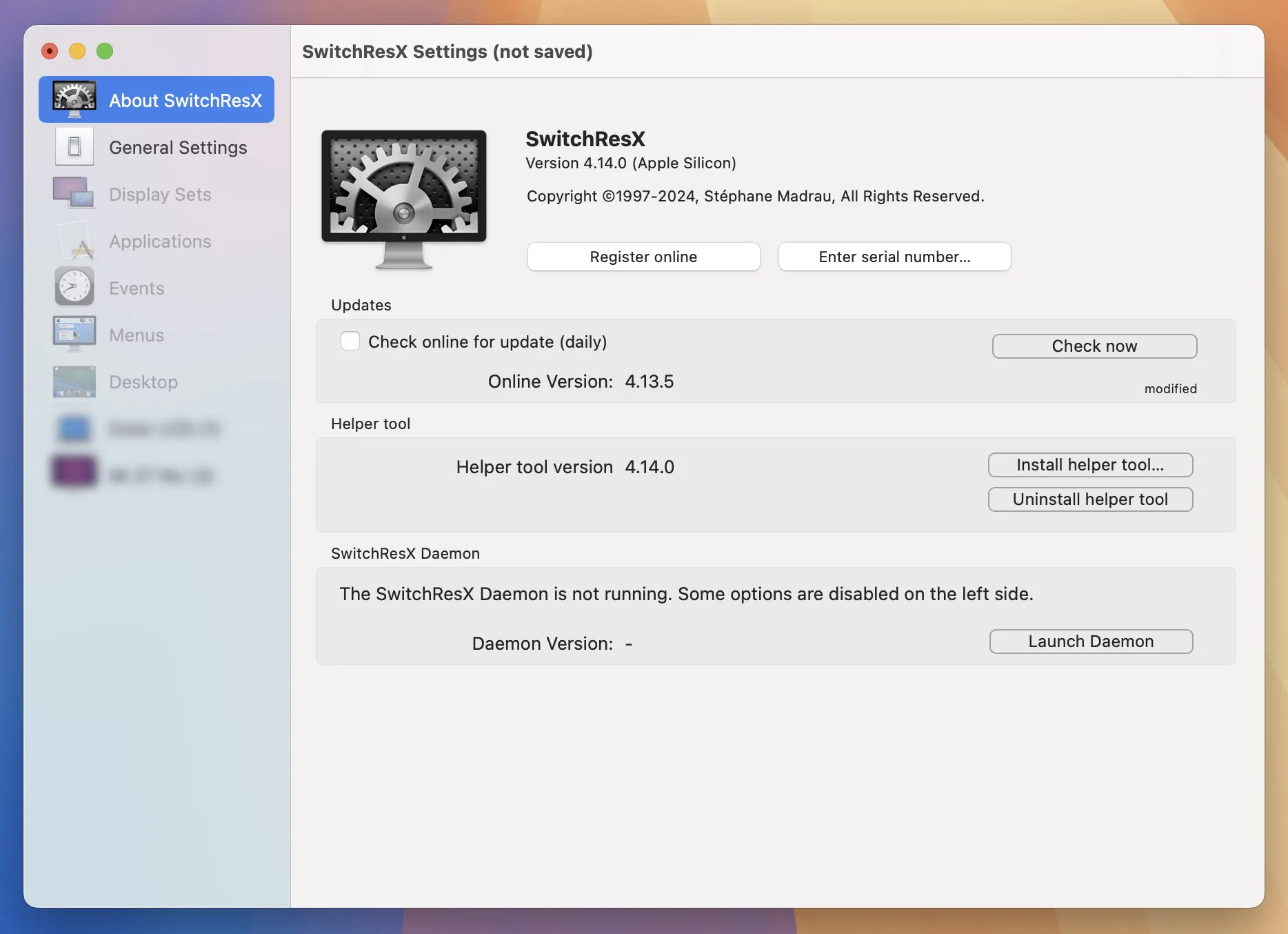Viewport: 1288px width, 934px height.
Task: Click the Online Version value 4.13.5
Action: tap(650, 381)
